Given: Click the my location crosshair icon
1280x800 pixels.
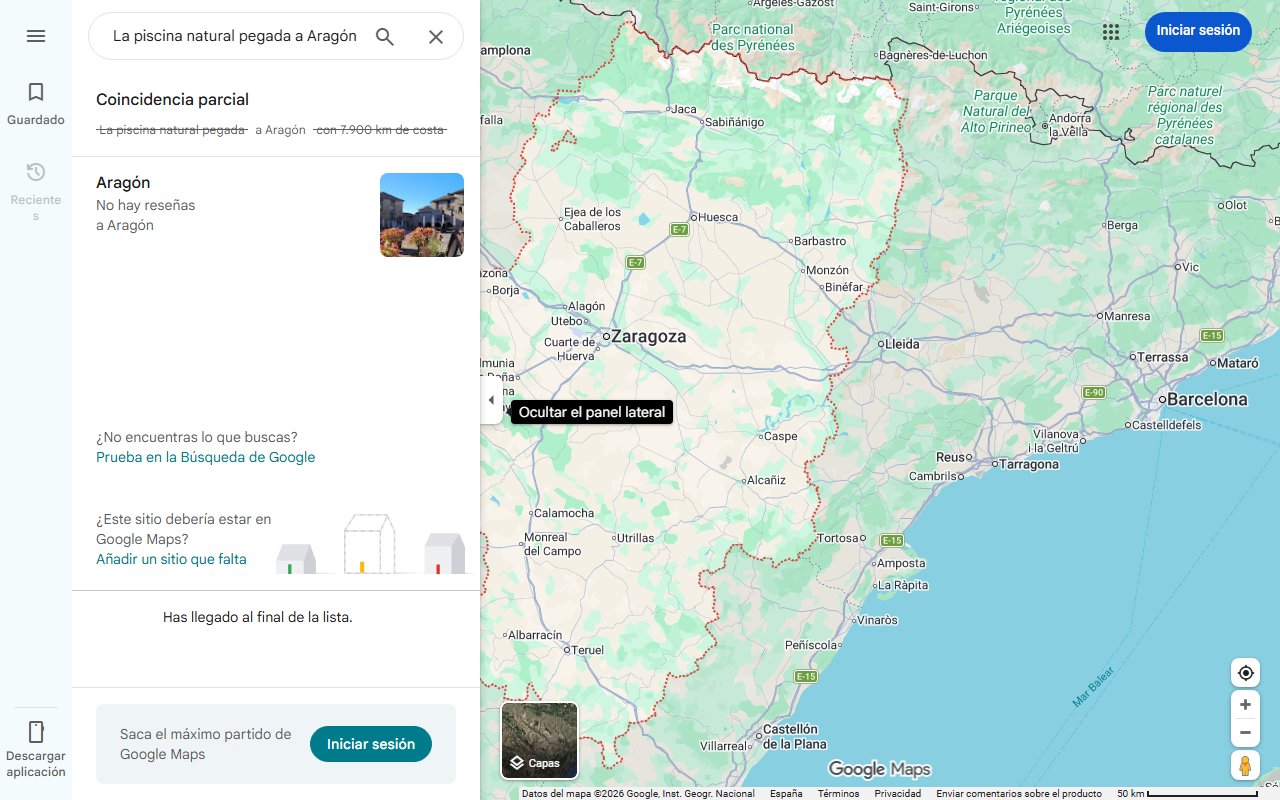Looking at the screenshot, I should [1245, 672].
